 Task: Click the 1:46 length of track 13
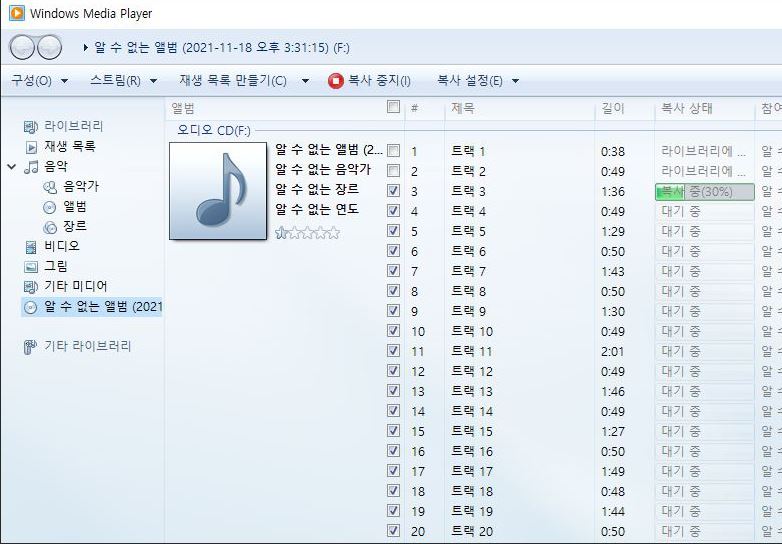613,391
